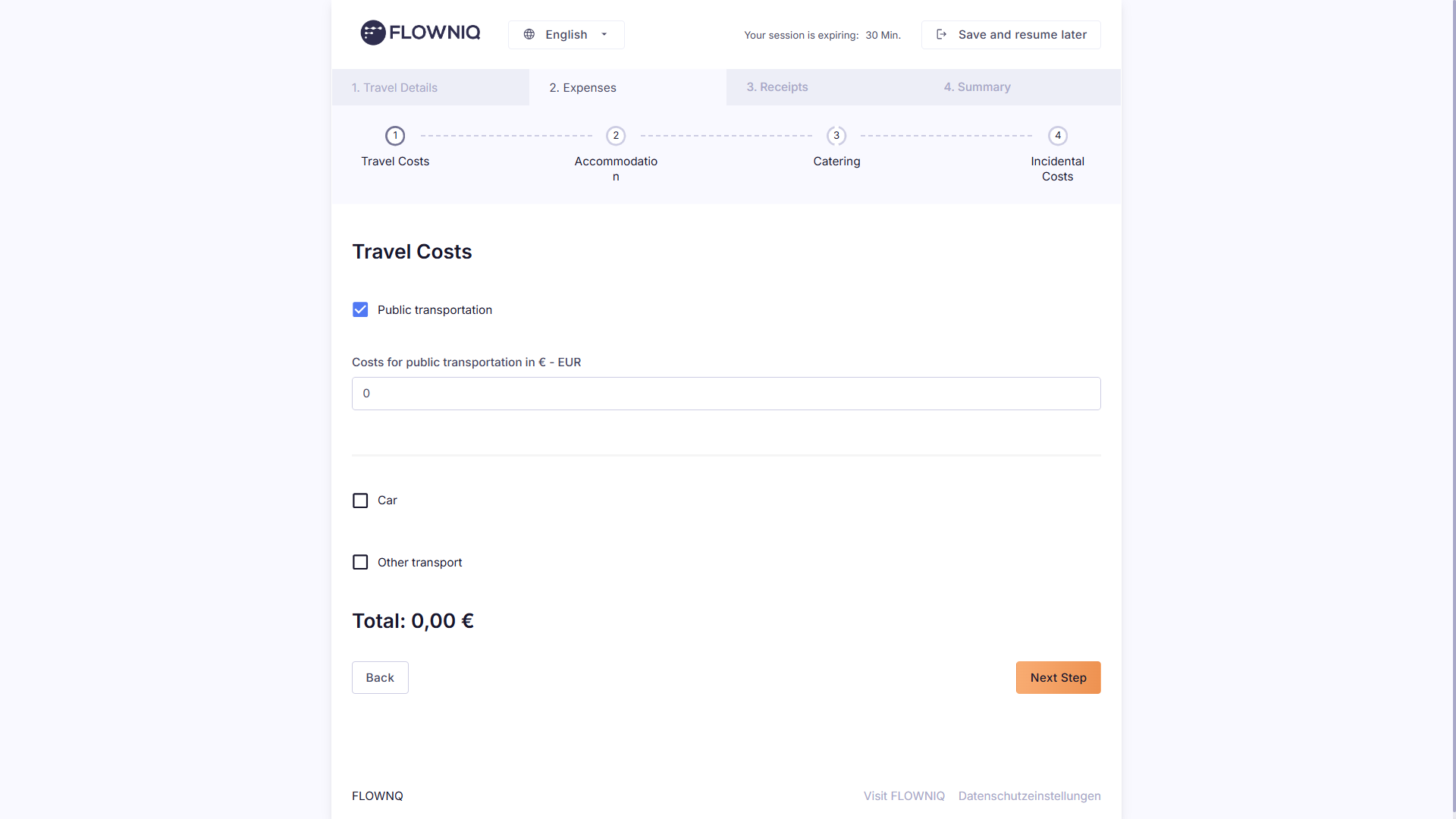Viewport: 1456px width, 819px height.
Task: Select step circle 4 Incidental Costs
Action: pos(1058,136)
